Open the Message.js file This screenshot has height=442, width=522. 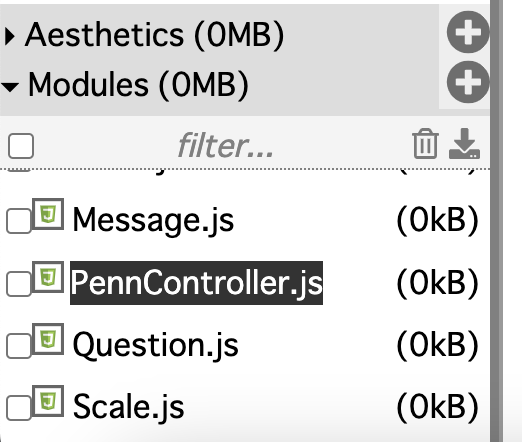pos(153,220)
